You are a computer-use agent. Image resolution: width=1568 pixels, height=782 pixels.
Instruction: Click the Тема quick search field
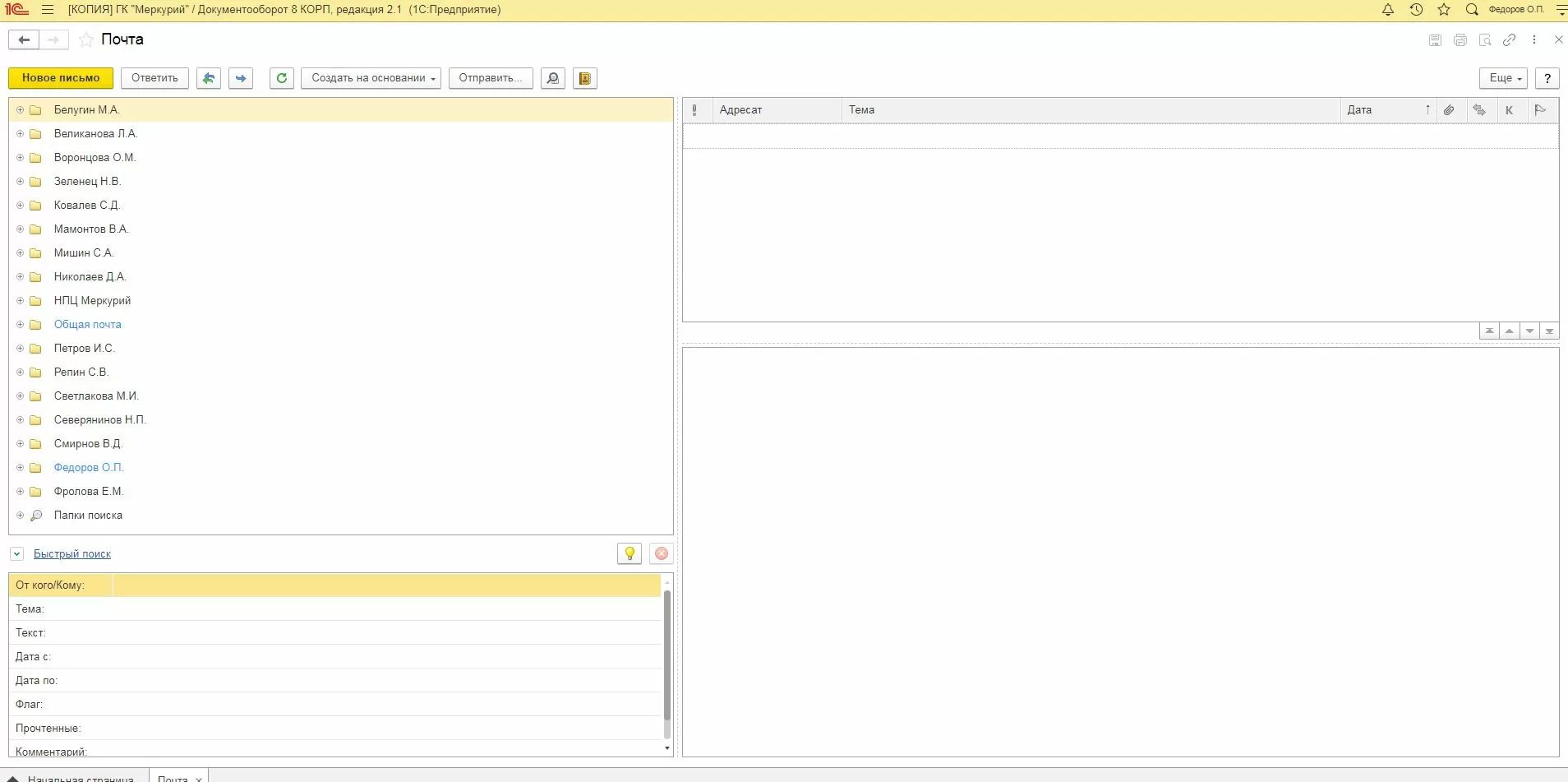coord(386,609)
